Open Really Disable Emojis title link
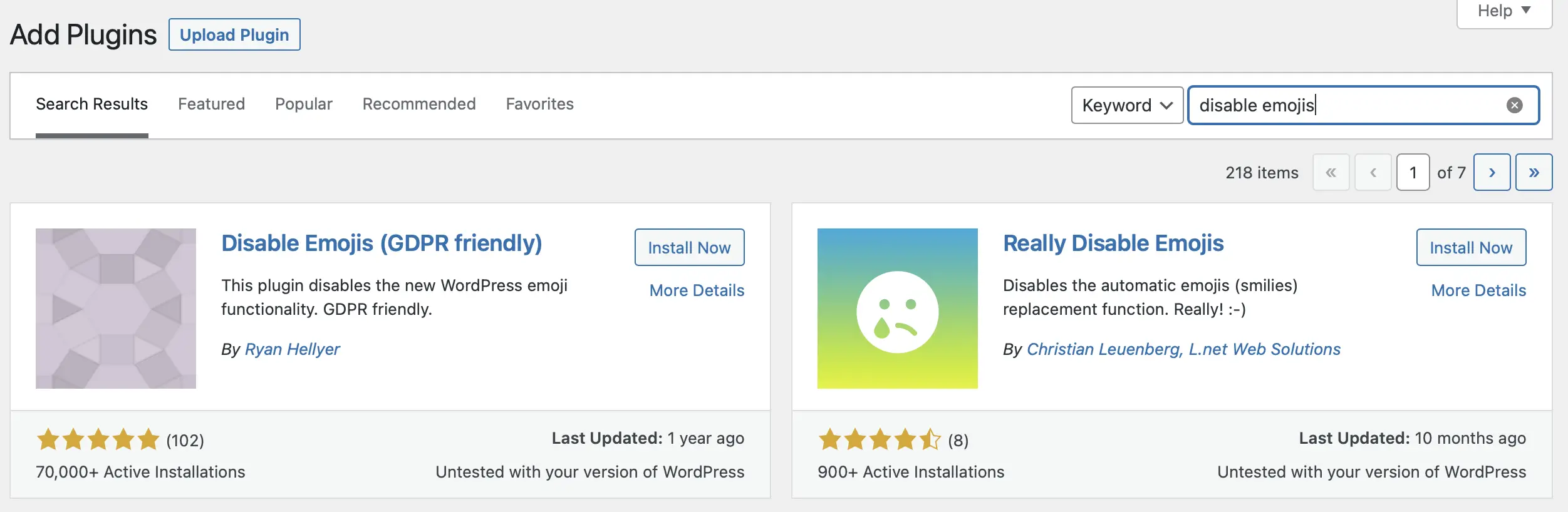 click(x=1113, y=243)
